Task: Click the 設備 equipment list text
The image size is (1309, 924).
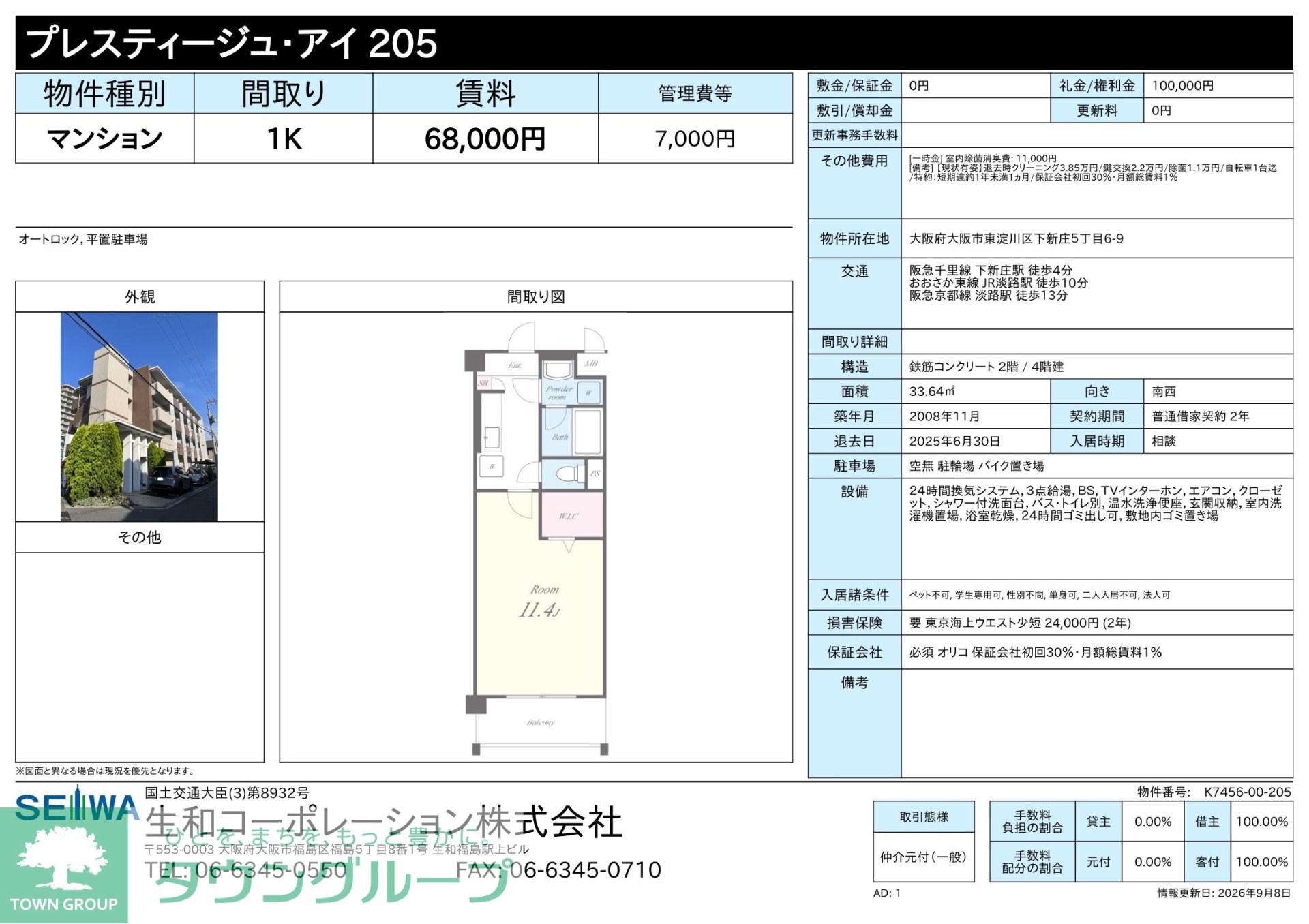Action: (1096, 503)
